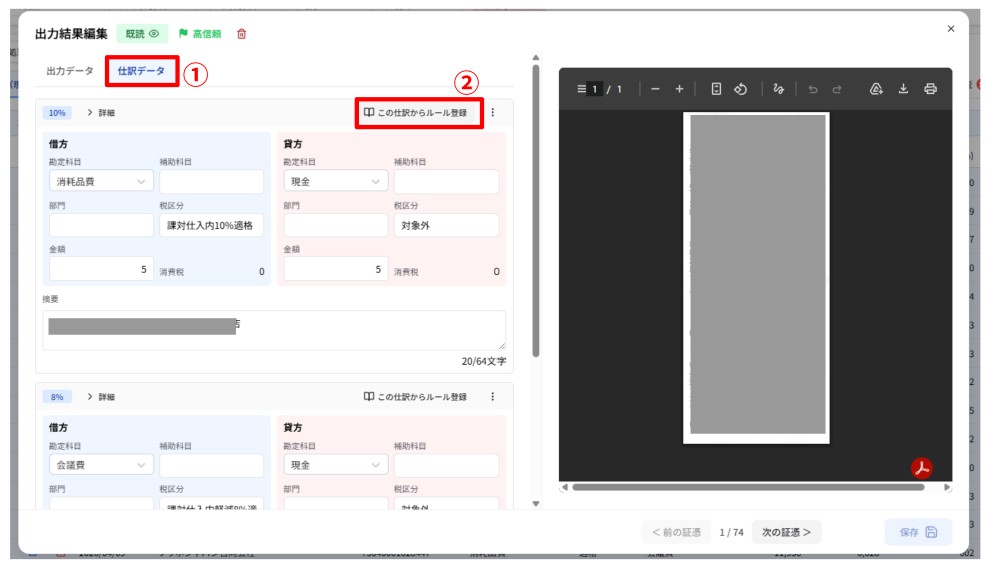Toggle the 既読 read status badge
Image resolution: width=1001 pixels, height=571 pixels.
(142, 34)
